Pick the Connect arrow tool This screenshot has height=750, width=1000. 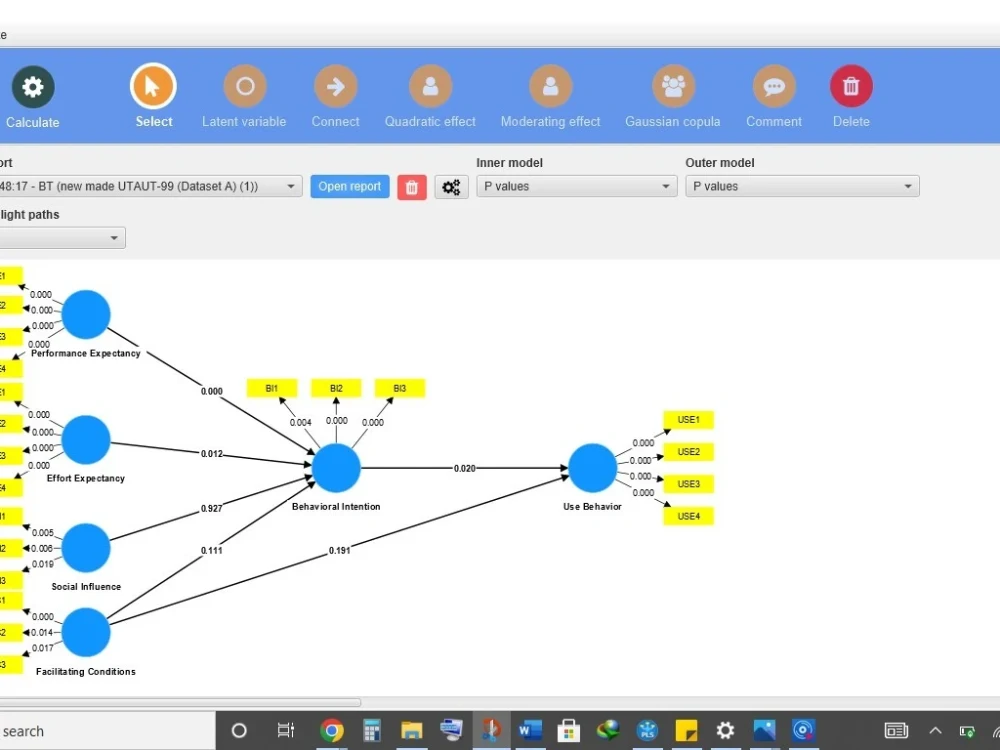[335, 86]
